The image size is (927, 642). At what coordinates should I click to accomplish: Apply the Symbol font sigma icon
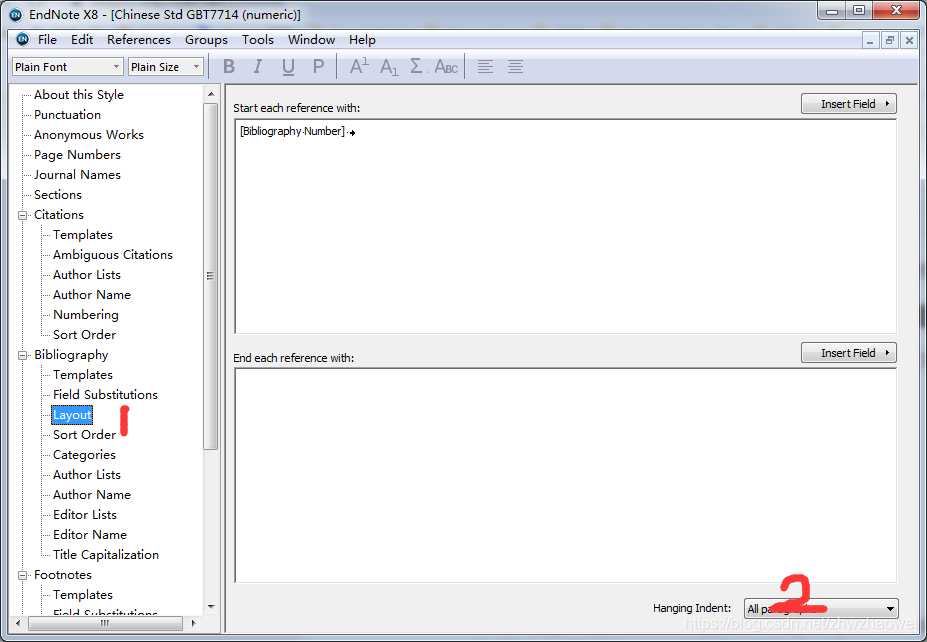417,66
